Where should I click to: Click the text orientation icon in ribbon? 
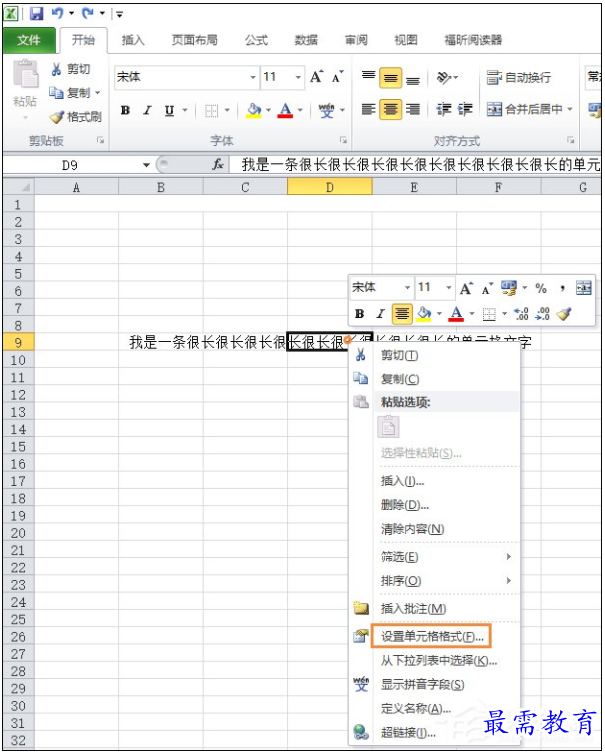pos(444,77)
